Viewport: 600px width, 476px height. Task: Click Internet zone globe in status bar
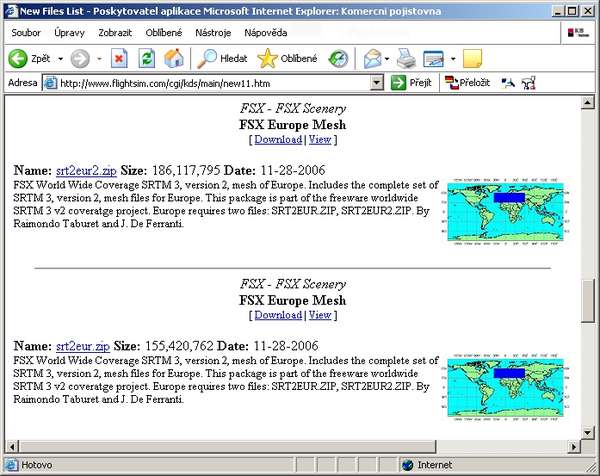(408, 465)
